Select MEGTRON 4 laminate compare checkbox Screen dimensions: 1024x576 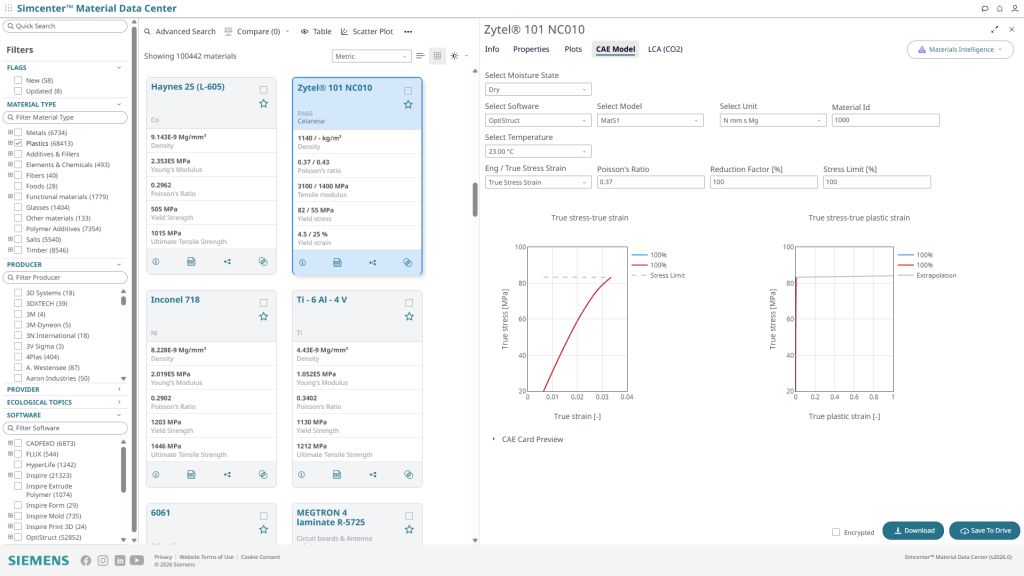click(409, 516)
